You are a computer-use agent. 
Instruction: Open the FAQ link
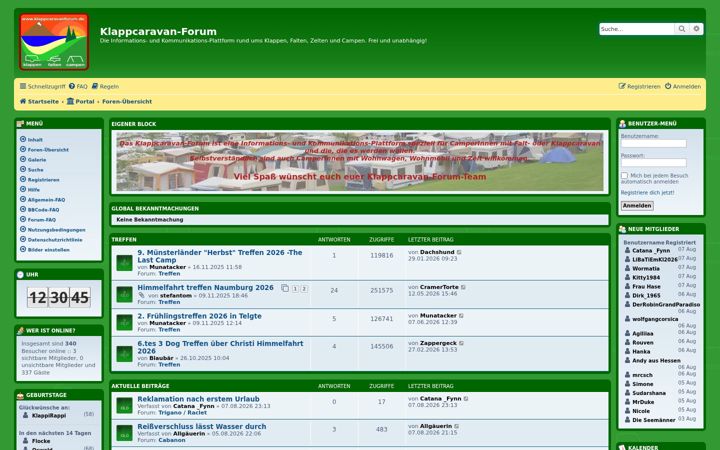[78, 86]
